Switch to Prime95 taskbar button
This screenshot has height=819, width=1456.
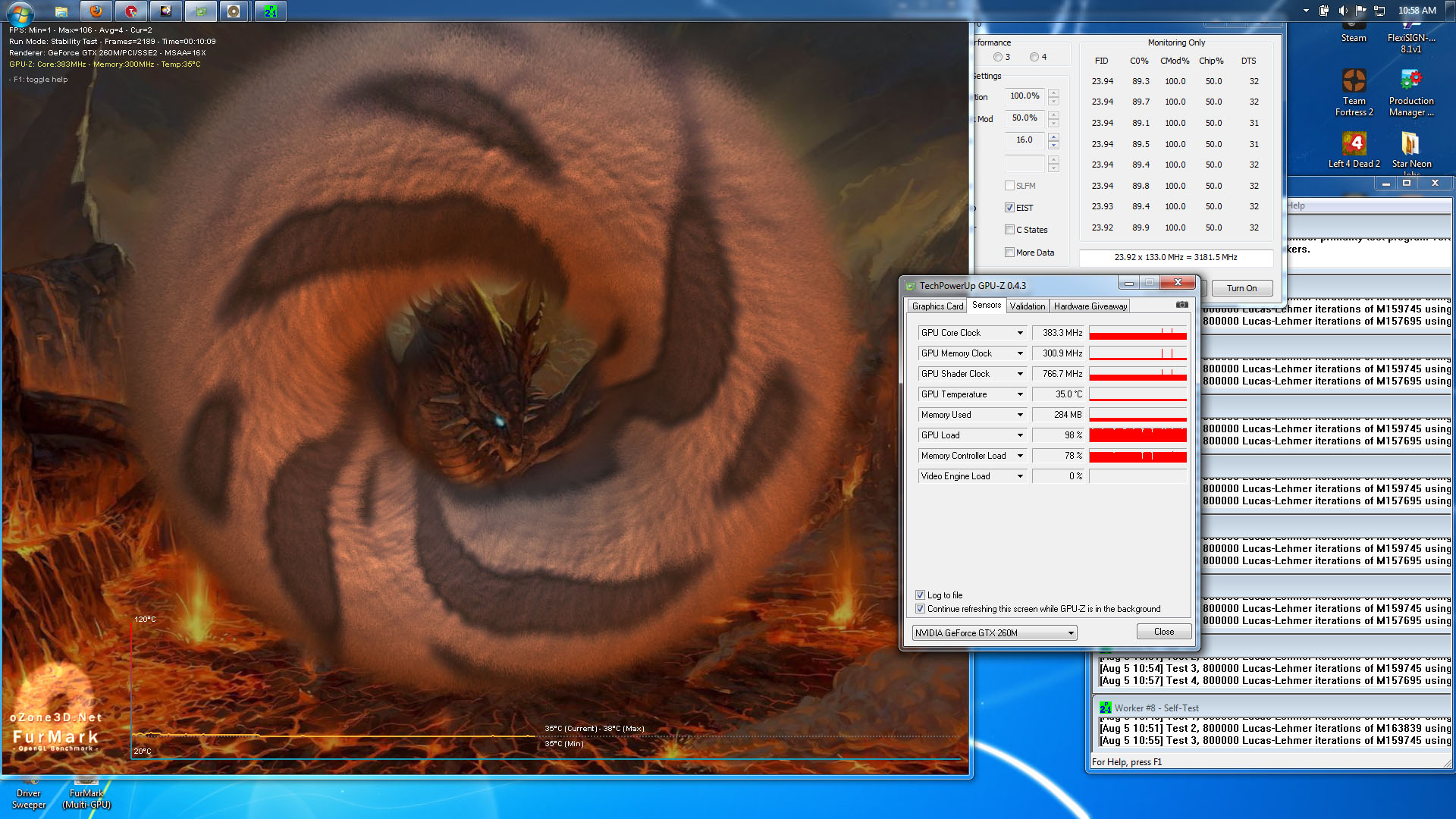click(270, 11)
